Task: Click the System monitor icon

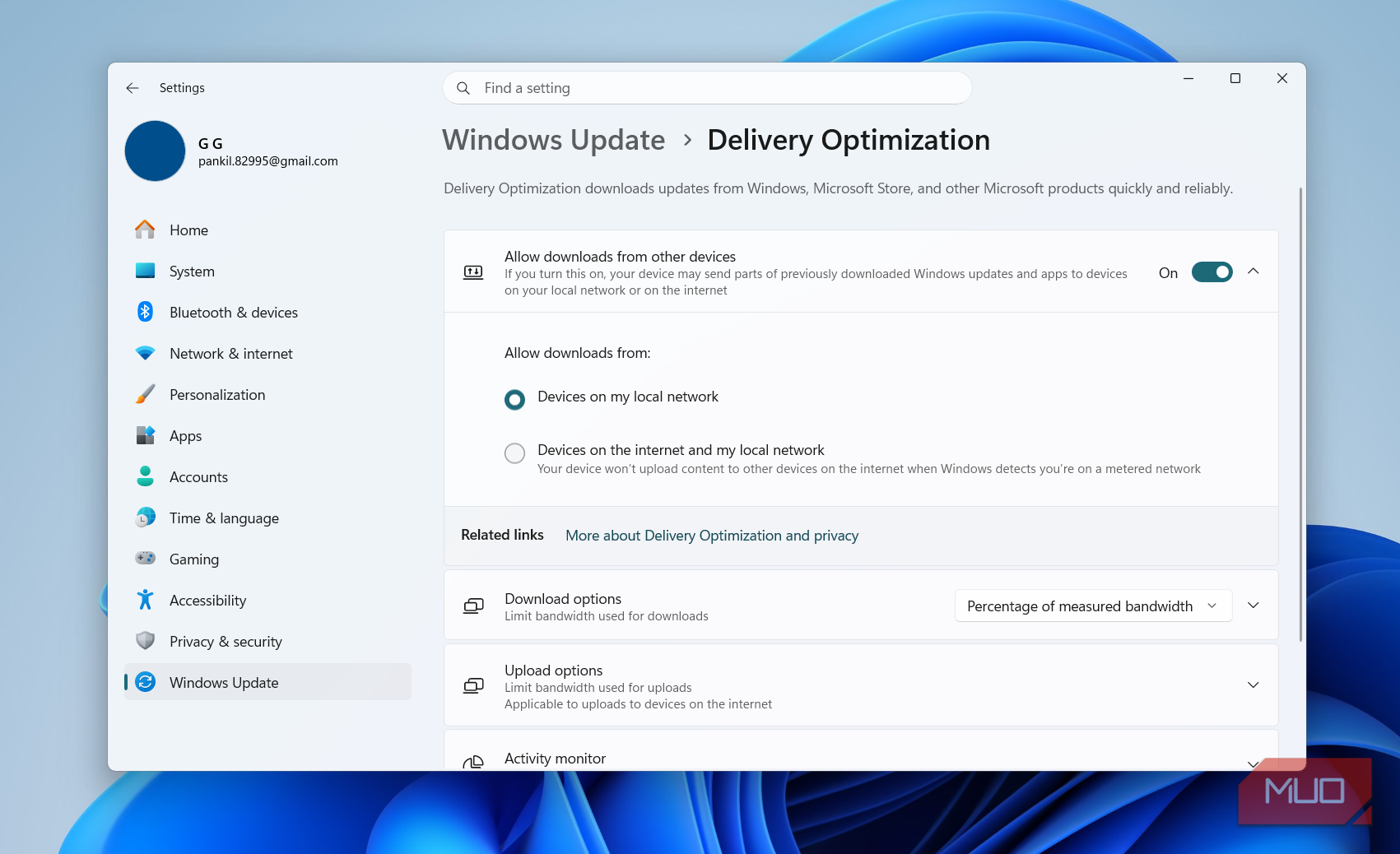Action: 145,271
